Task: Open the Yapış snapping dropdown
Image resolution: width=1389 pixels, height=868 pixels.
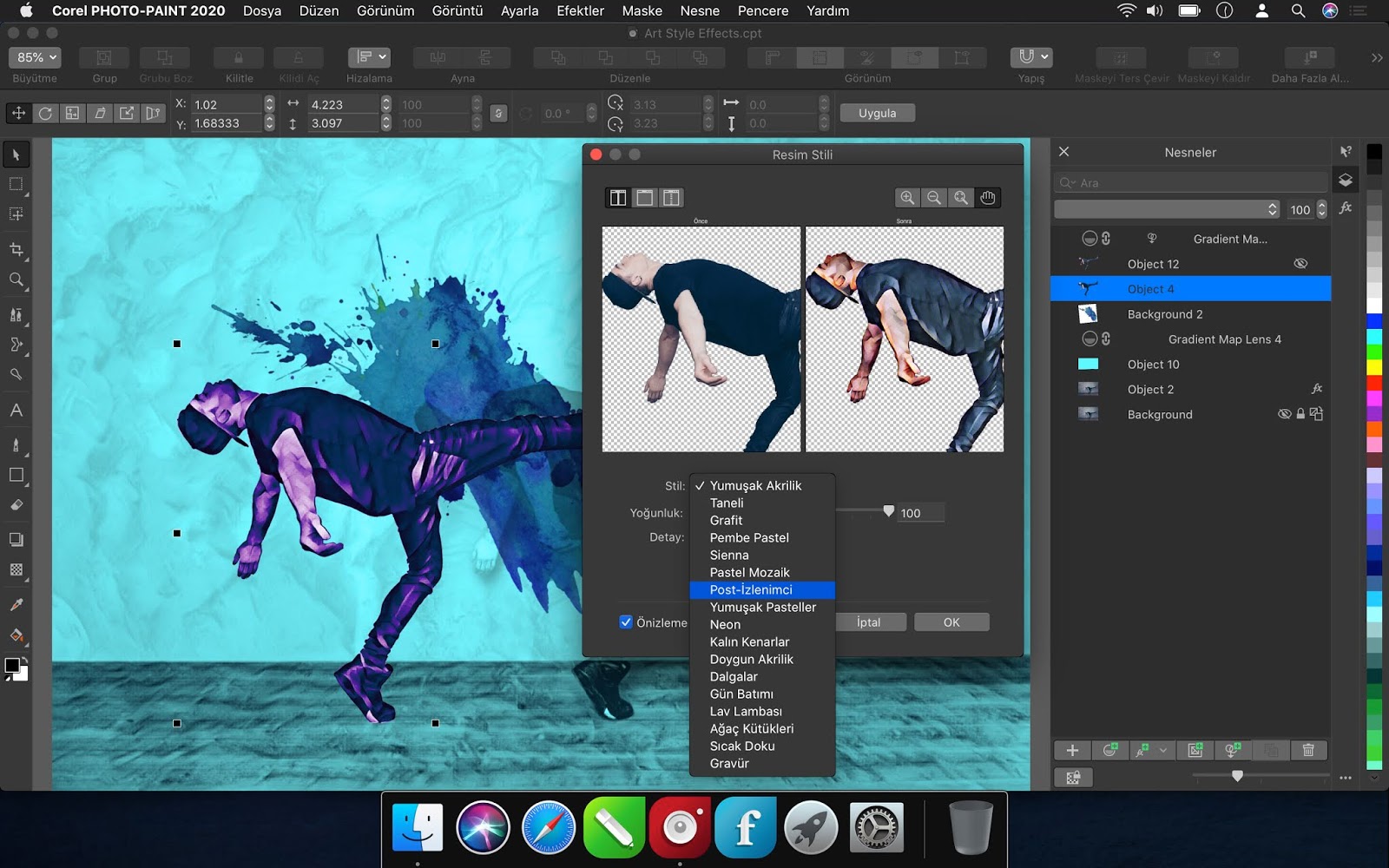Action: (1031, 57)
